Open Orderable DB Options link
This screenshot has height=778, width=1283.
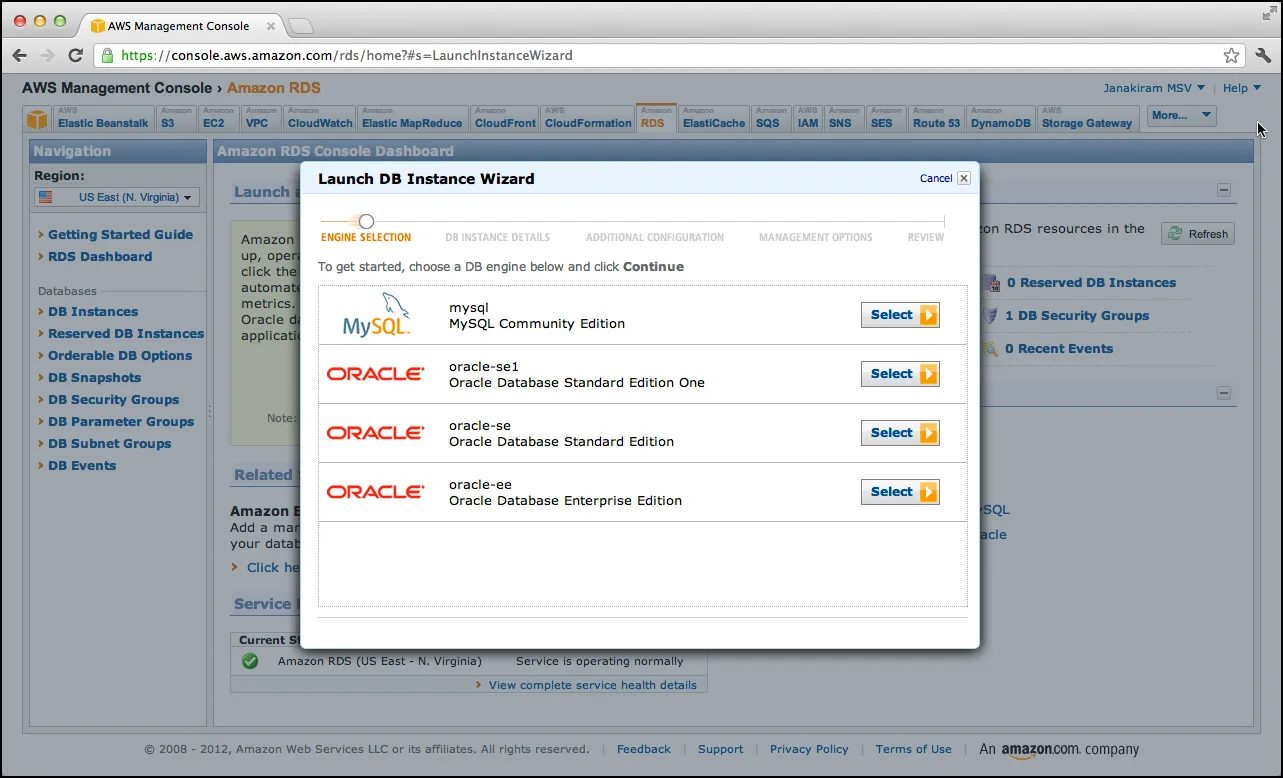120,355
